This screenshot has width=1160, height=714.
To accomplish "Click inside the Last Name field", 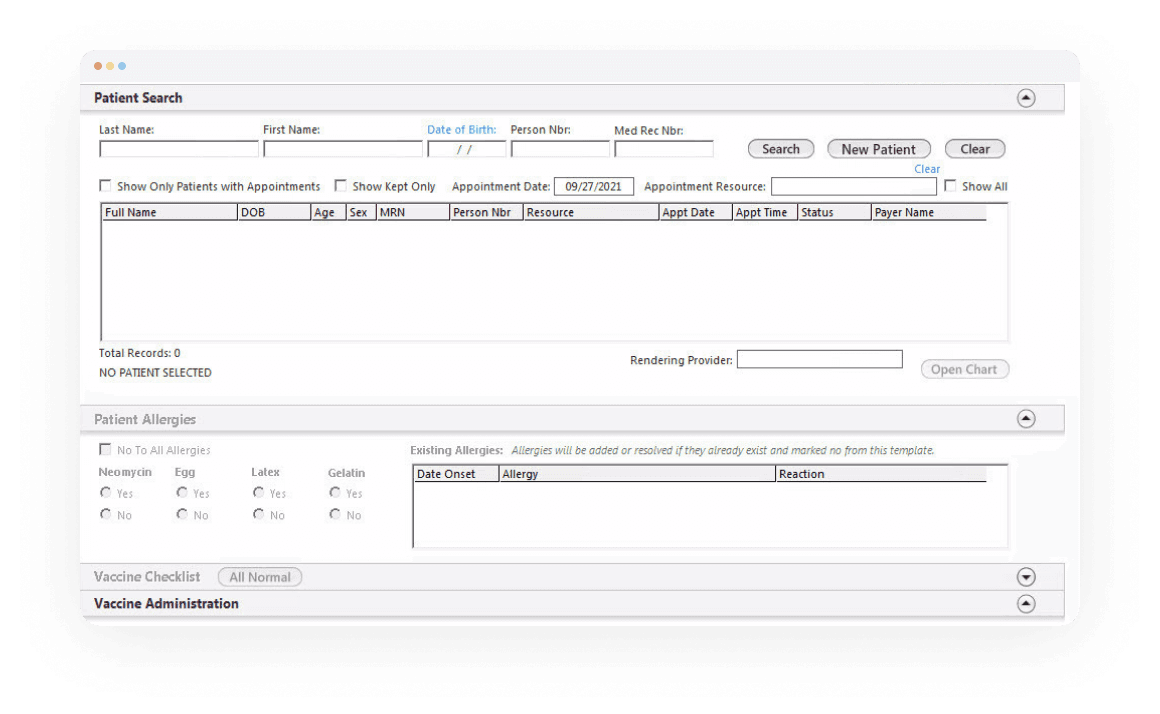I will pyautogui.click(x=178, y=148).
